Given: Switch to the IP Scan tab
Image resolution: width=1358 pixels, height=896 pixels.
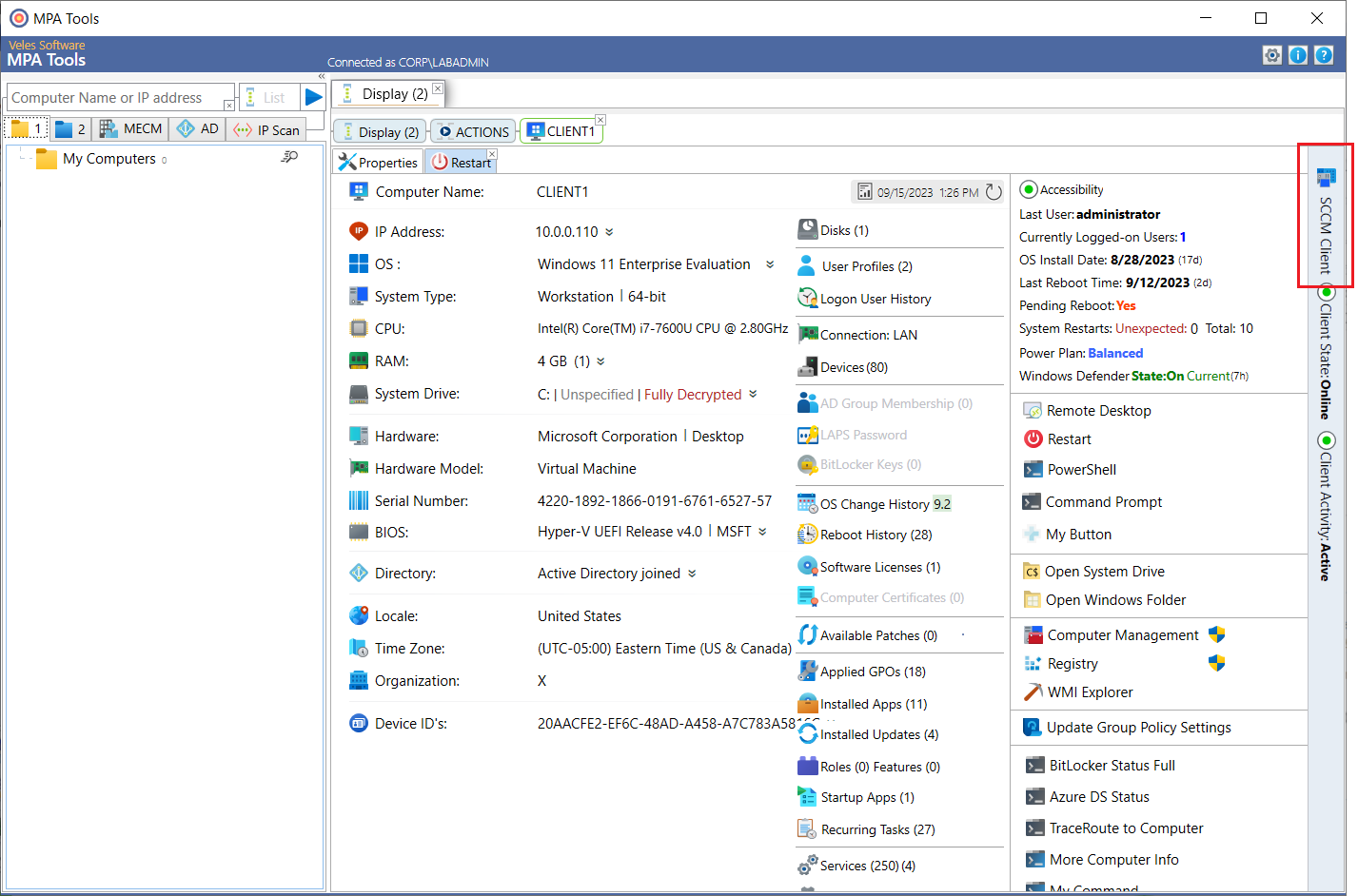Looking at the screenshot, I should click(266, 129).
